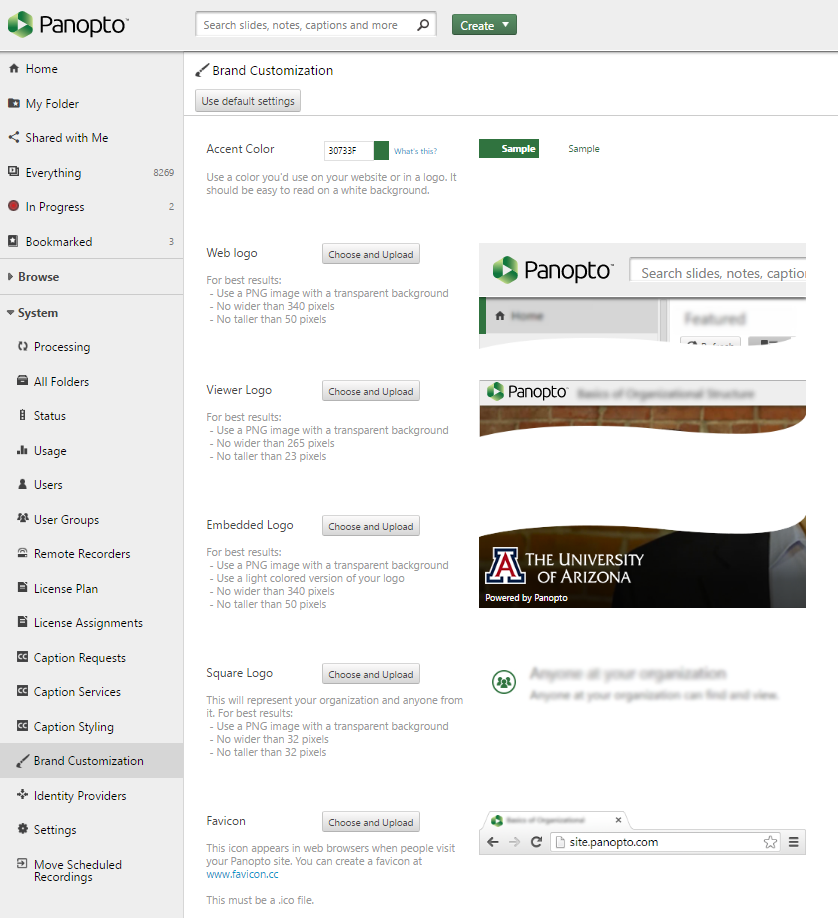Click the accent color hex input field

(349, 150)
